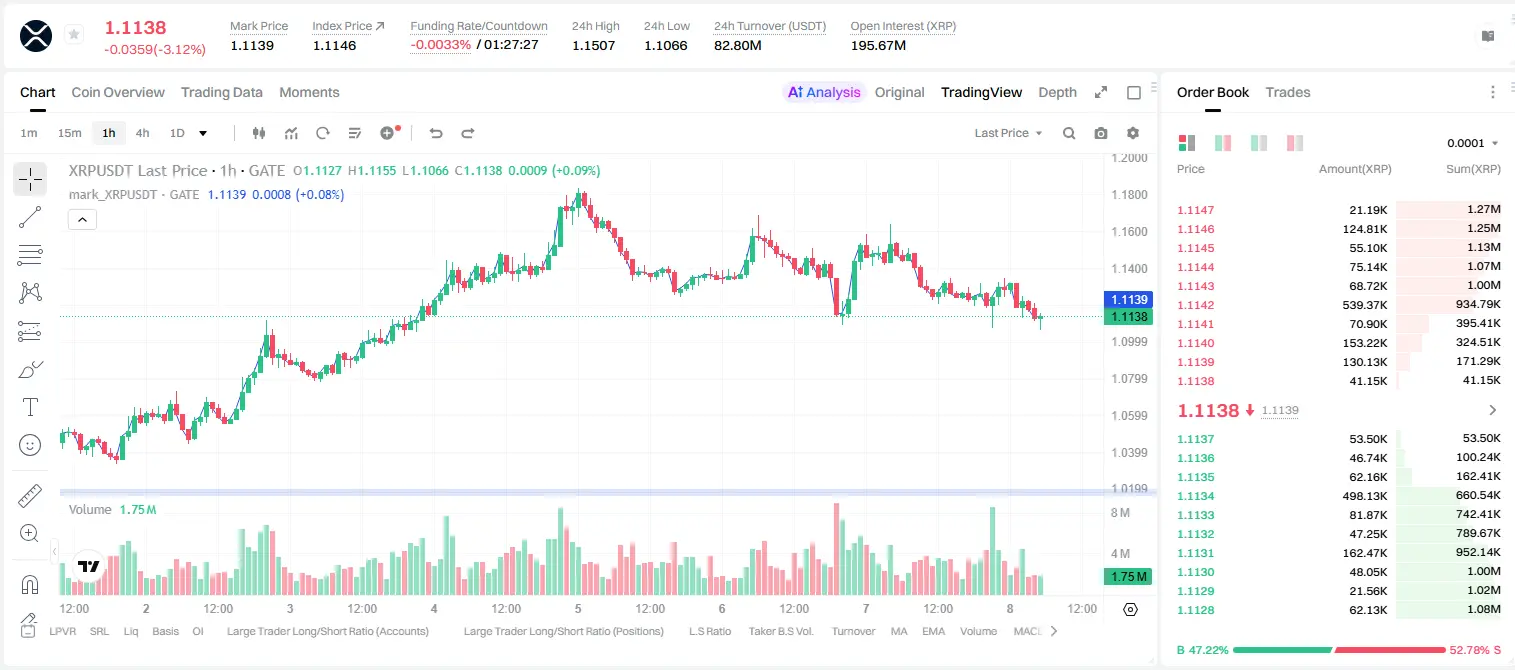Image resolution: width=1515 pixels, height=670 pixels.
Task: Choose the text annotation tool
Action: 30,407
